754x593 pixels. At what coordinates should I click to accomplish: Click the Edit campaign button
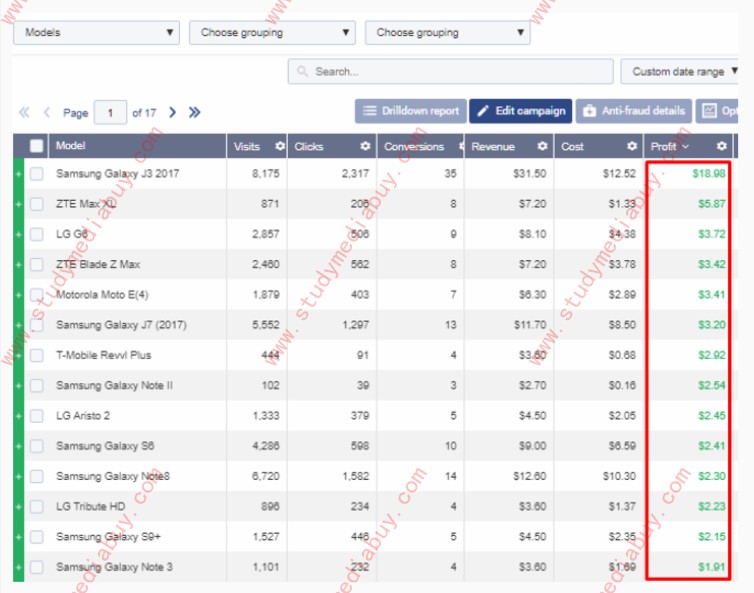[521, 111]
